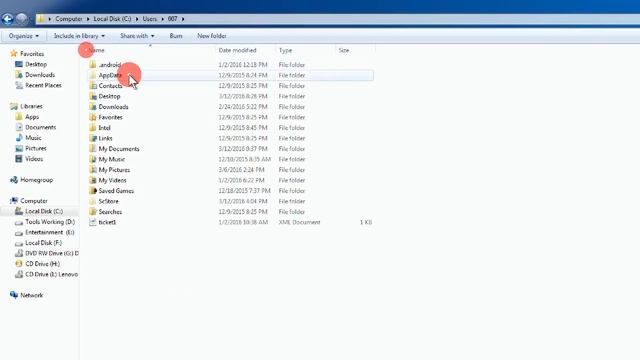640x360 pixels.
Task: Click Users in address bar path
Action: 149,19
